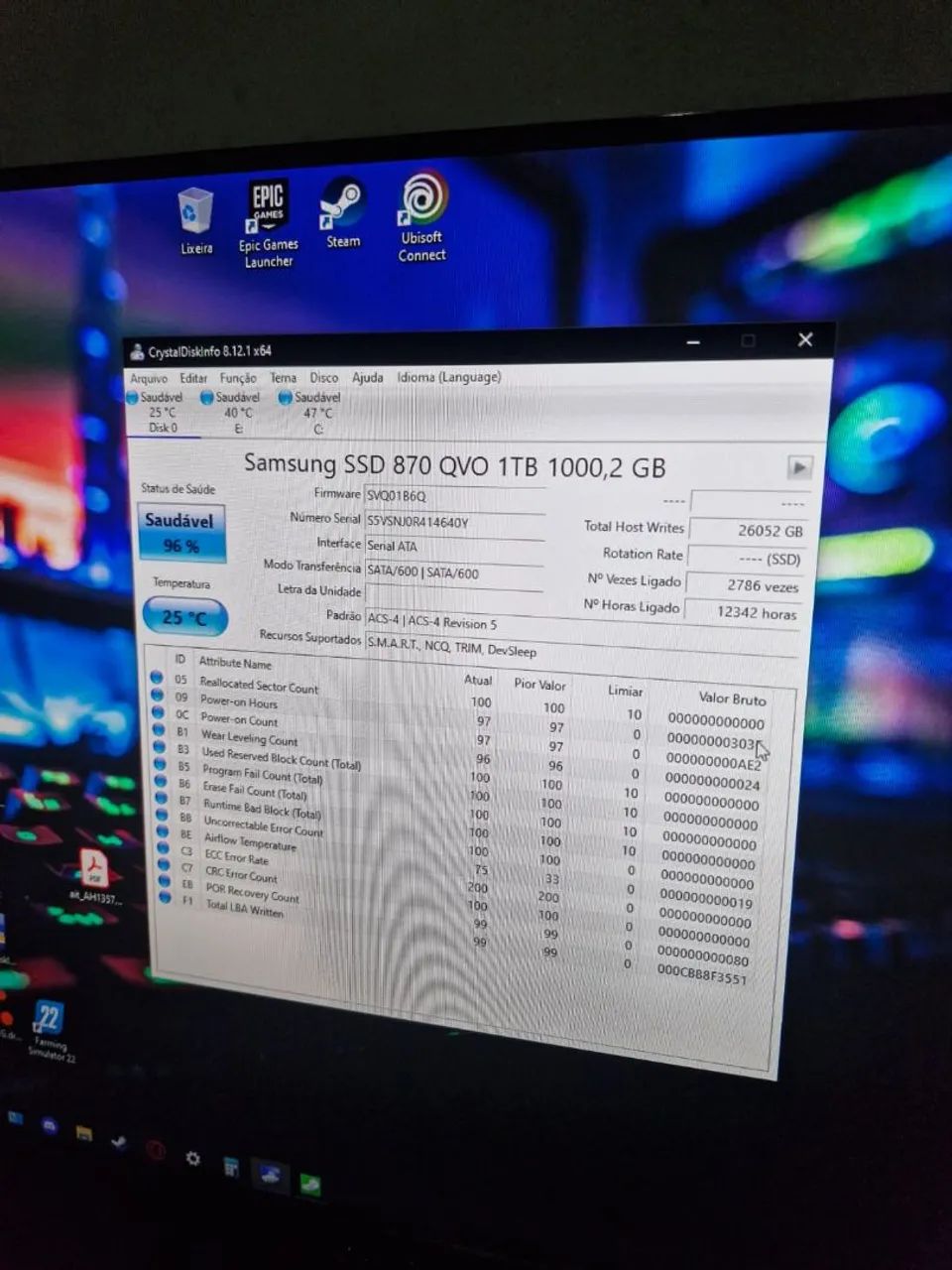Click the next-disk arrow button beside drive name
The width and height of the screenshot is (952, 1270).
click(x=799, y=466)
